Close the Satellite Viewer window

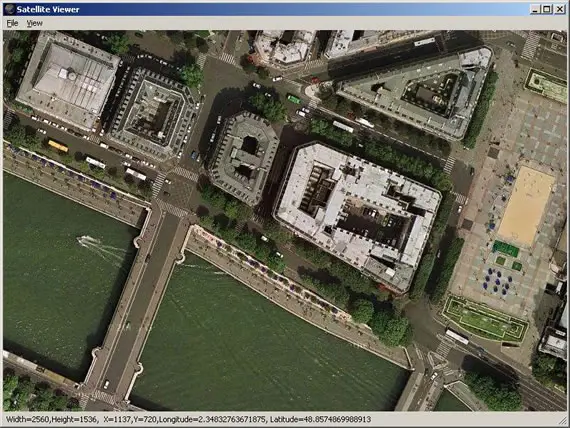pyautogui.click(x=559, y=9)
